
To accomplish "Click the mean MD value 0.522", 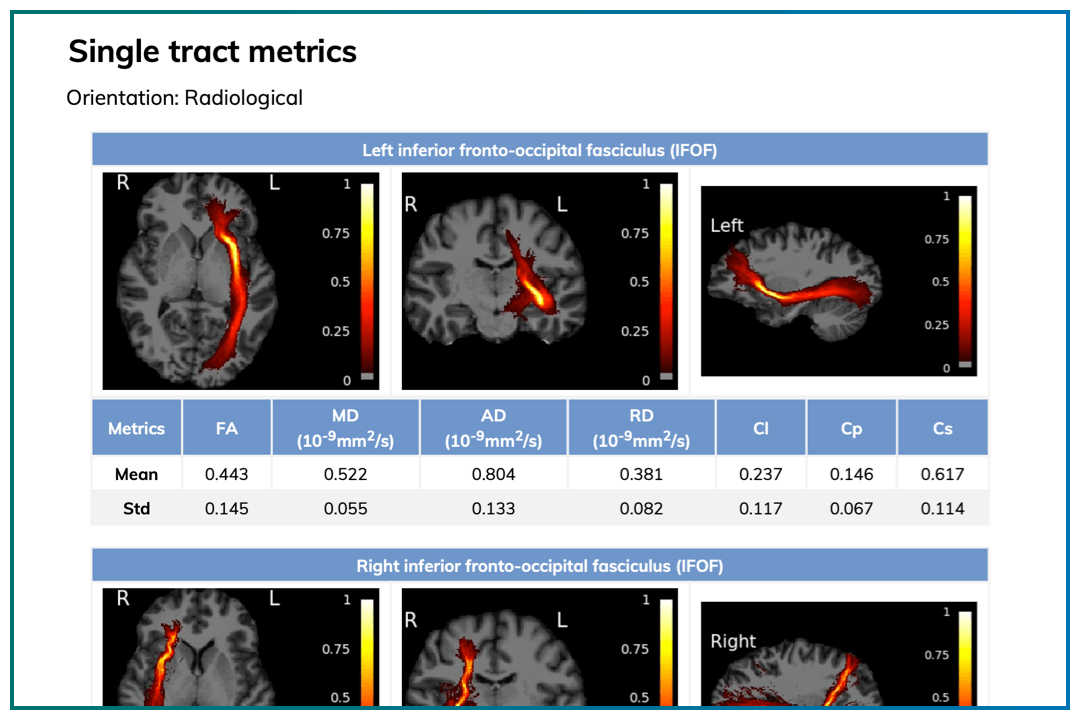I will 345,474.
